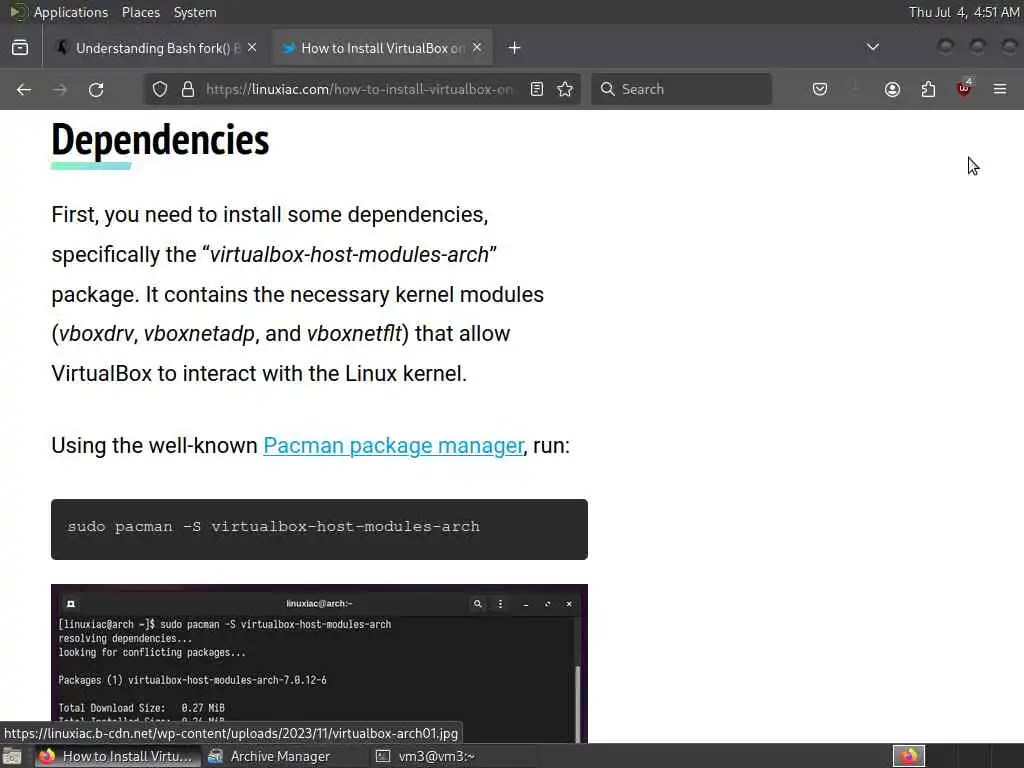Open the Places menu
Image resolution: width=1024 pixels, height=768 pixels.
point(140,12)
